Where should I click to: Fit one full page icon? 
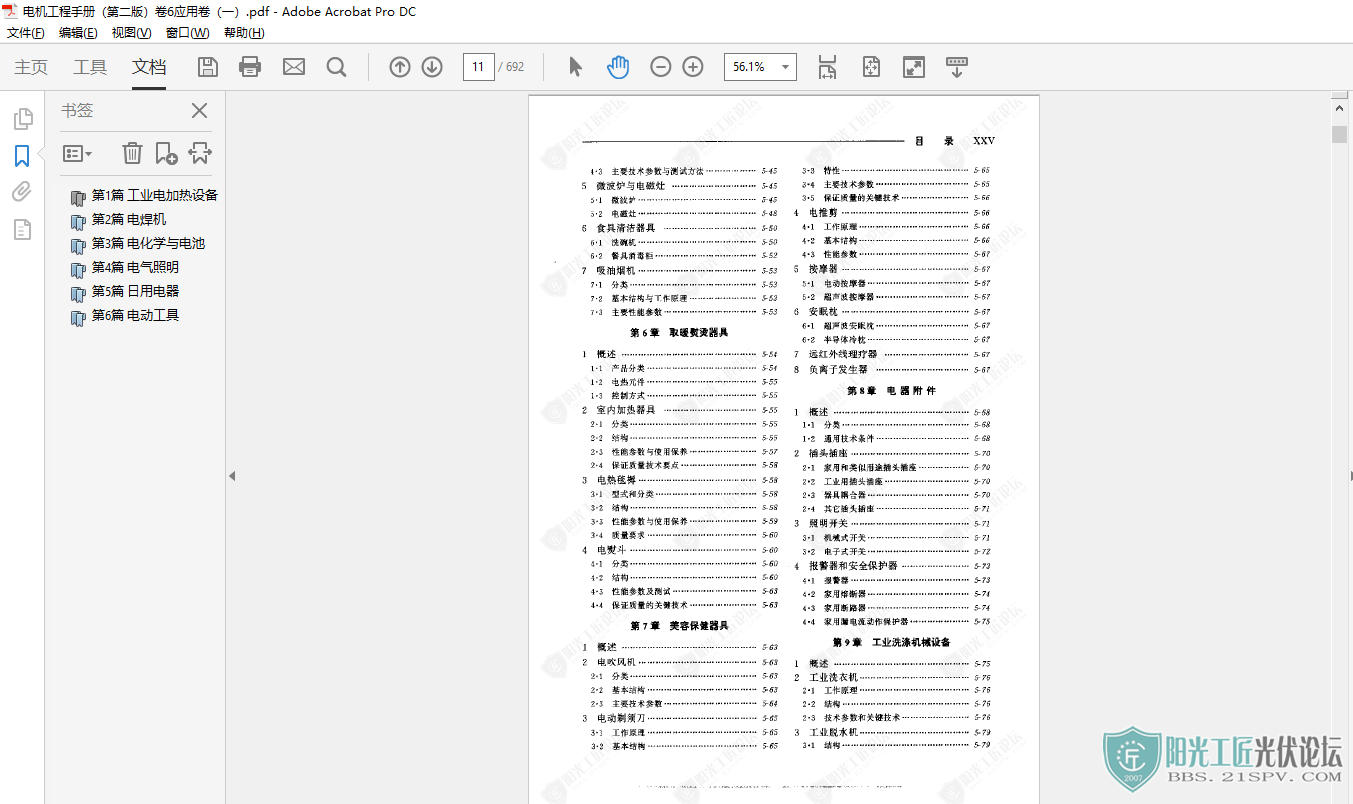pos(871,67)
